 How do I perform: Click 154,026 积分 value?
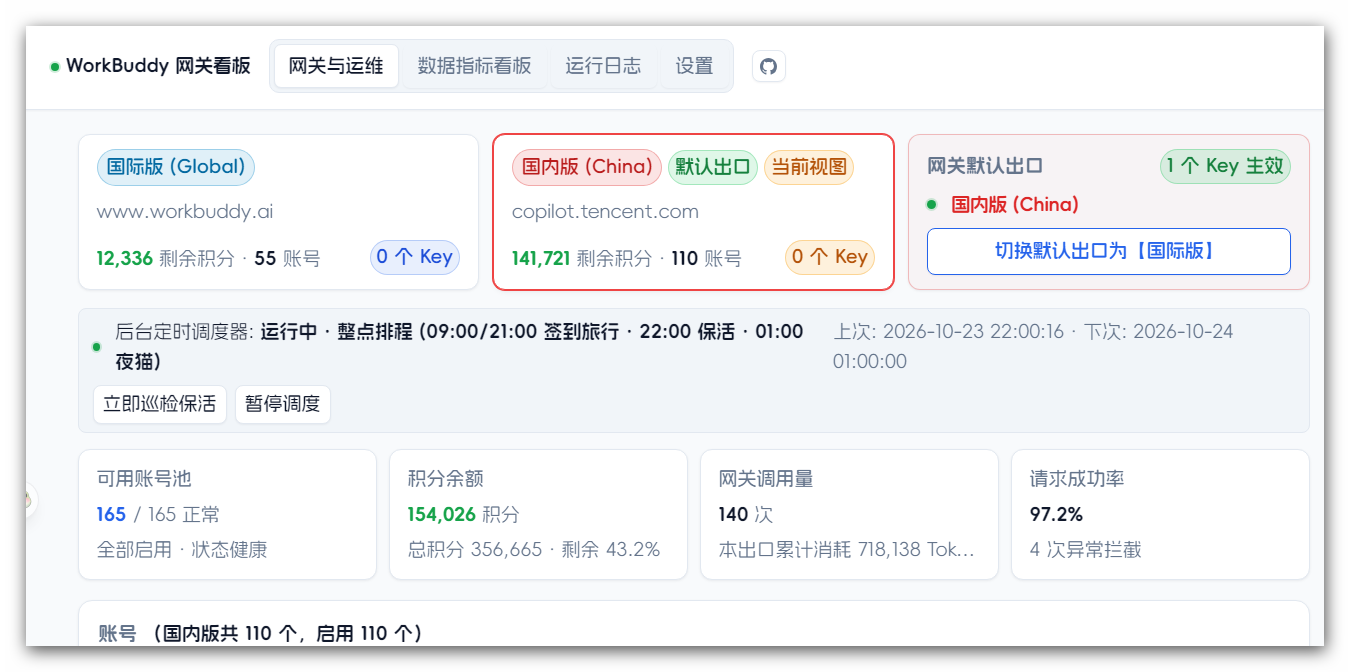pos(463,515)
